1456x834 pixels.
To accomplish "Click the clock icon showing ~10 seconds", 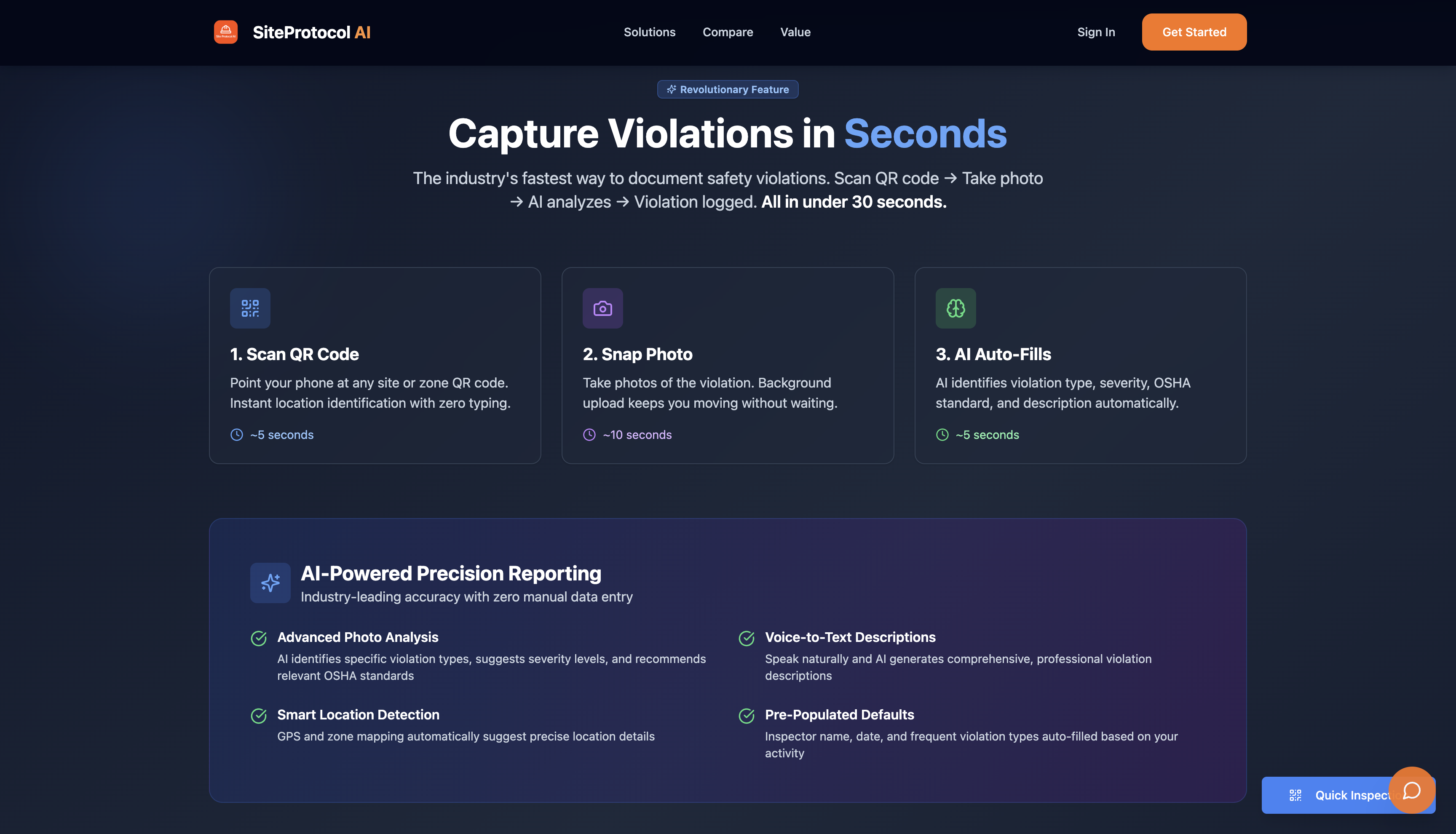I will [x=589, y=434].
